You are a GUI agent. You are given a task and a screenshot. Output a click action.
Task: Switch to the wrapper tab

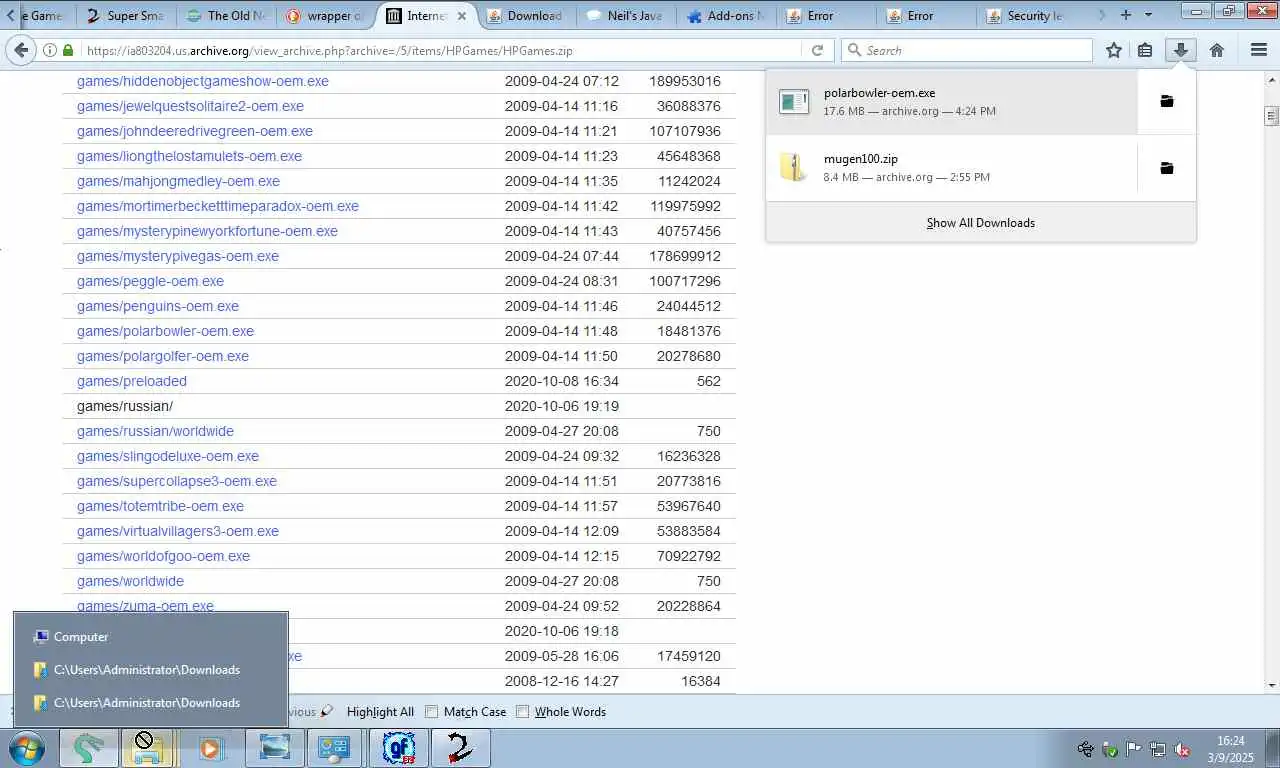(x=325, y=16)
